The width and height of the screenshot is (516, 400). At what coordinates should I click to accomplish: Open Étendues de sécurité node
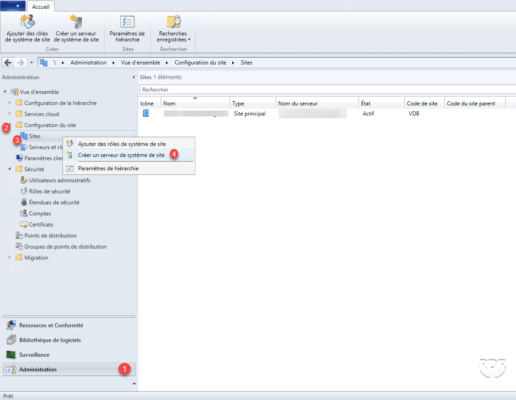[x=50, y=202]
